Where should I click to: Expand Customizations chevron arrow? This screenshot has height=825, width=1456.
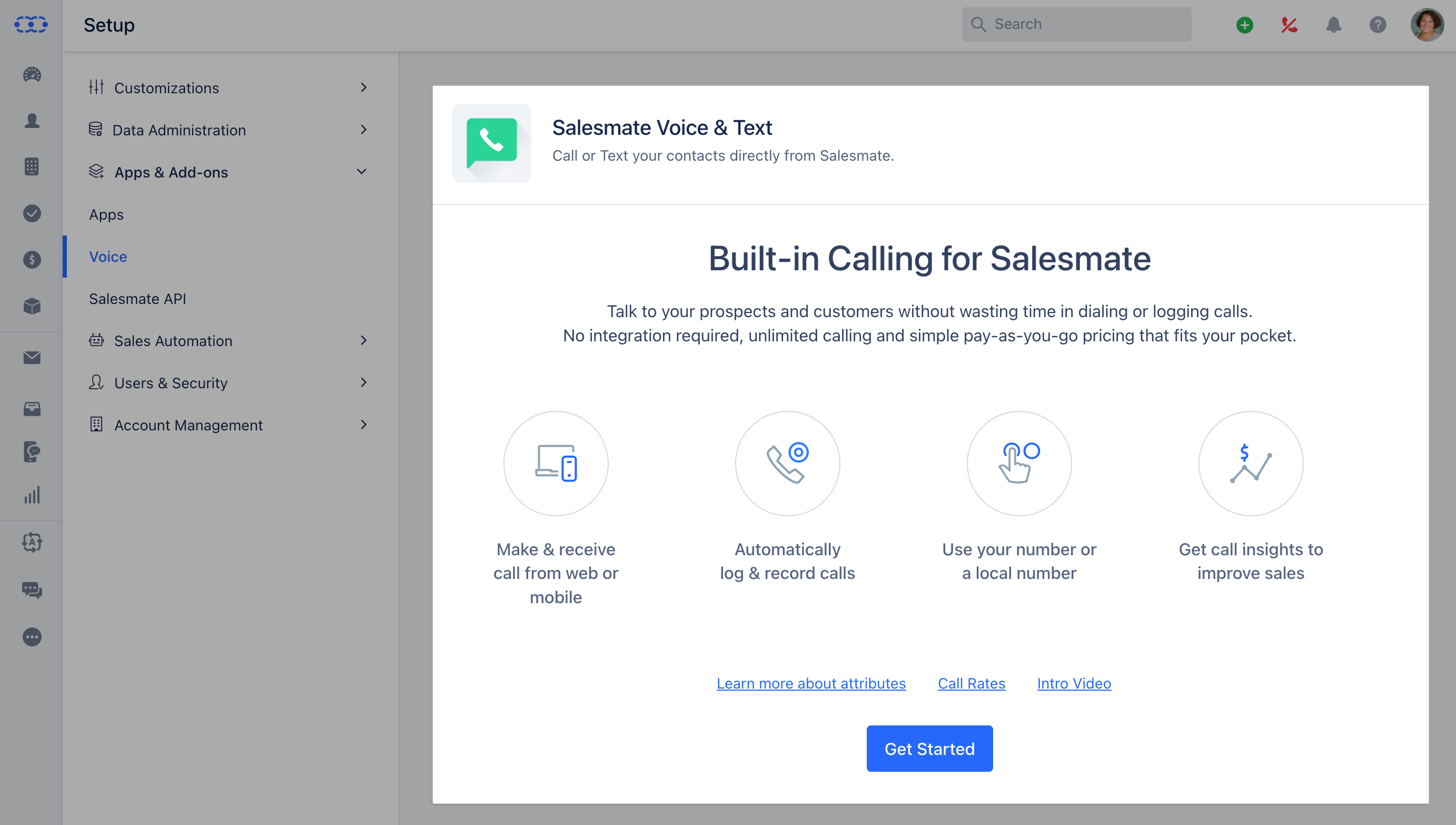[x=363, y=87]
